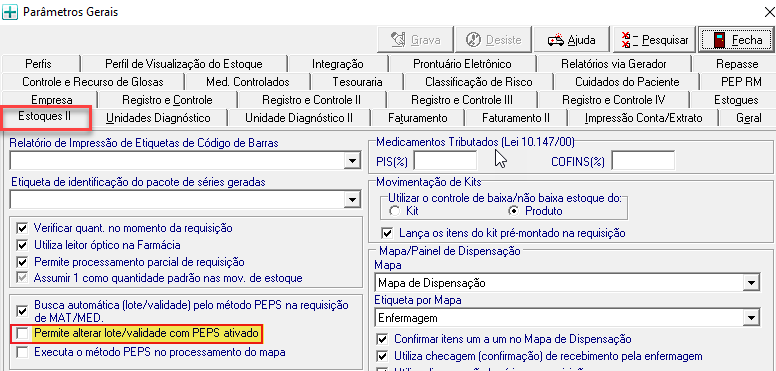Click the Desiste button
Viewport: 776px width, 371px height.
tap(493, 40)
